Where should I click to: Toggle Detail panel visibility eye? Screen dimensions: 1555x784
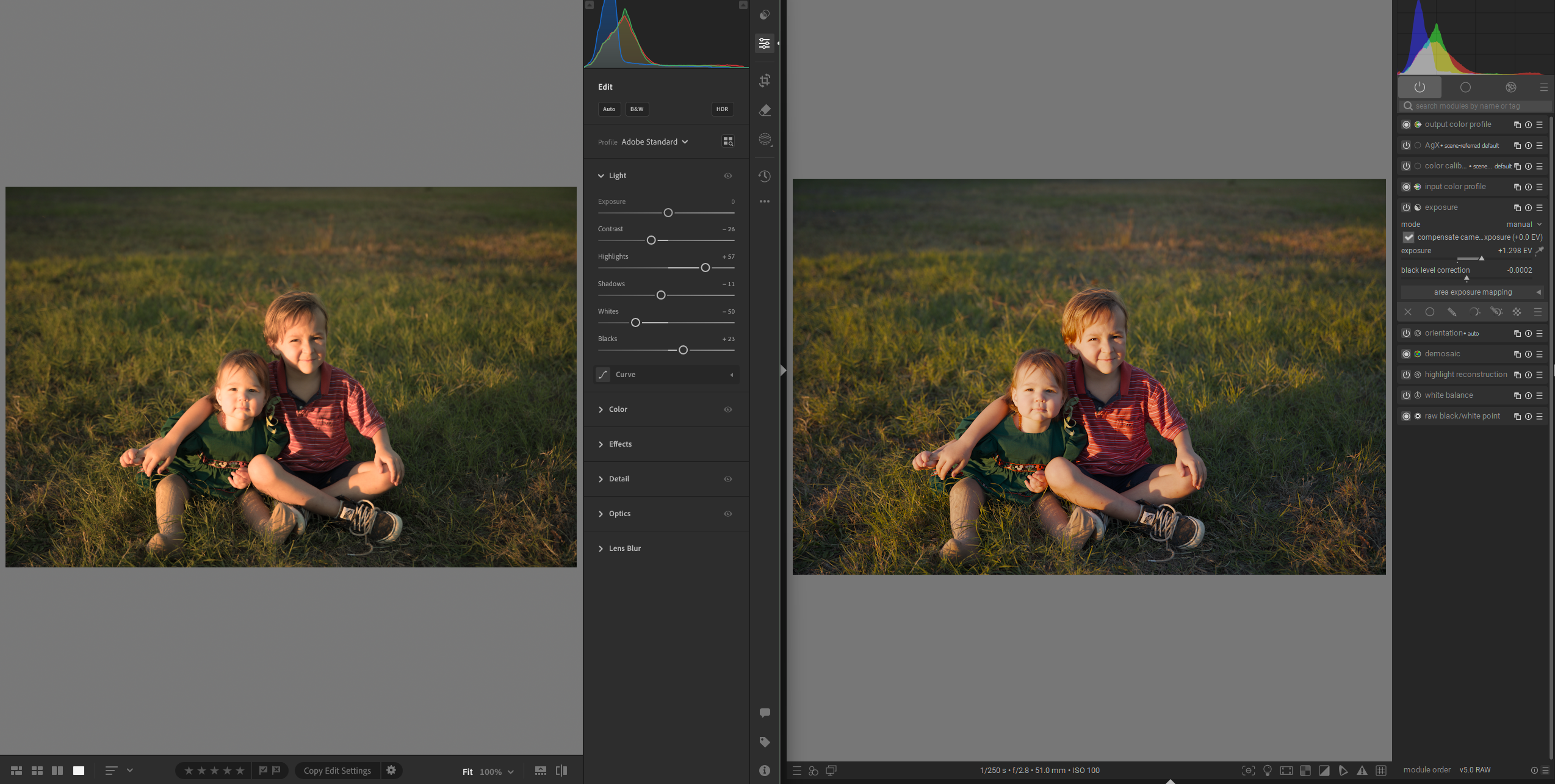pos(728,479)
